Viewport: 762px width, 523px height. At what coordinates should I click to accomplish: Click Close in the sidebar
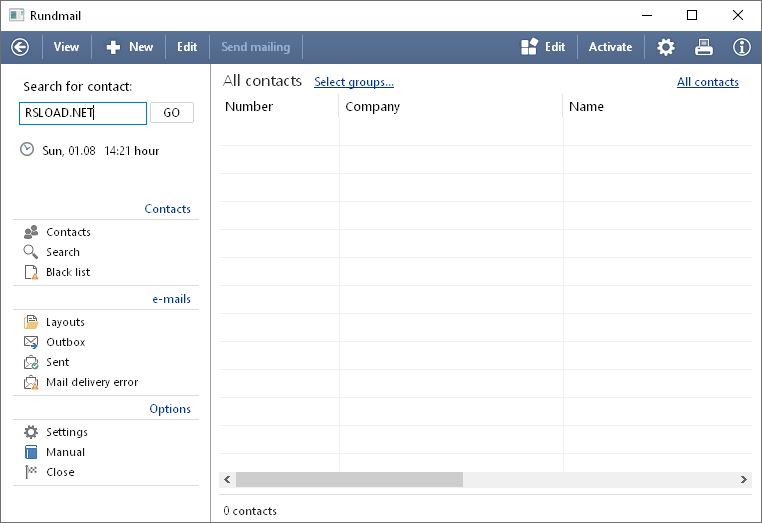coord(60,472)
